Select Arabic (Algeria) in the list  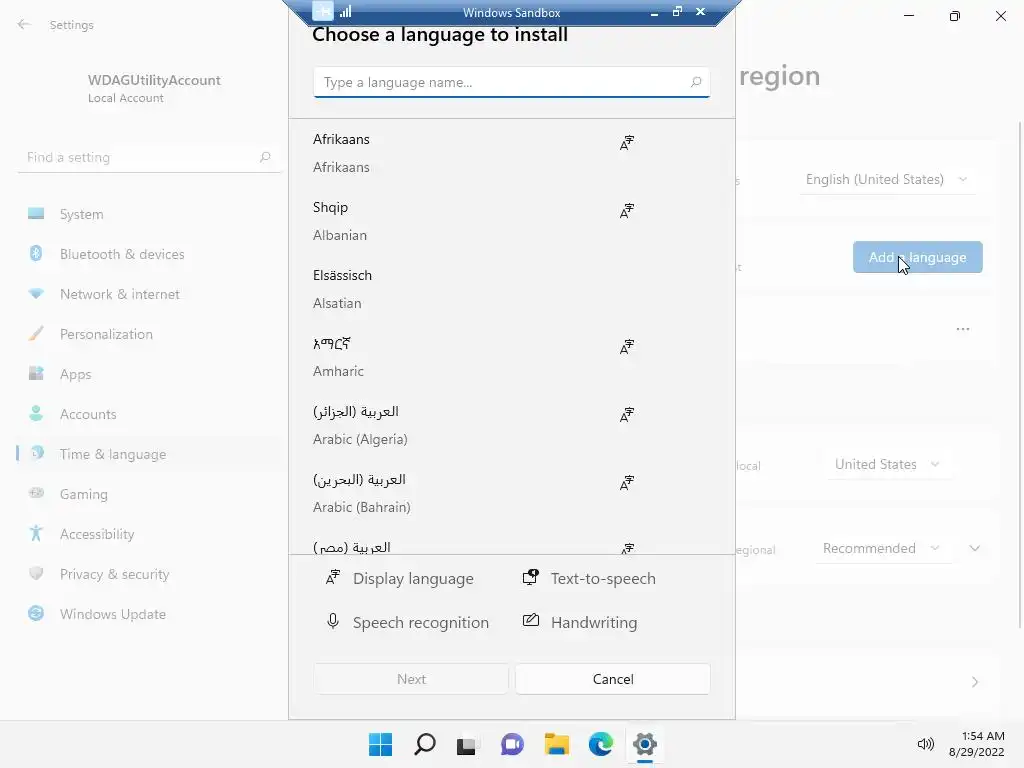coord(511,424)
